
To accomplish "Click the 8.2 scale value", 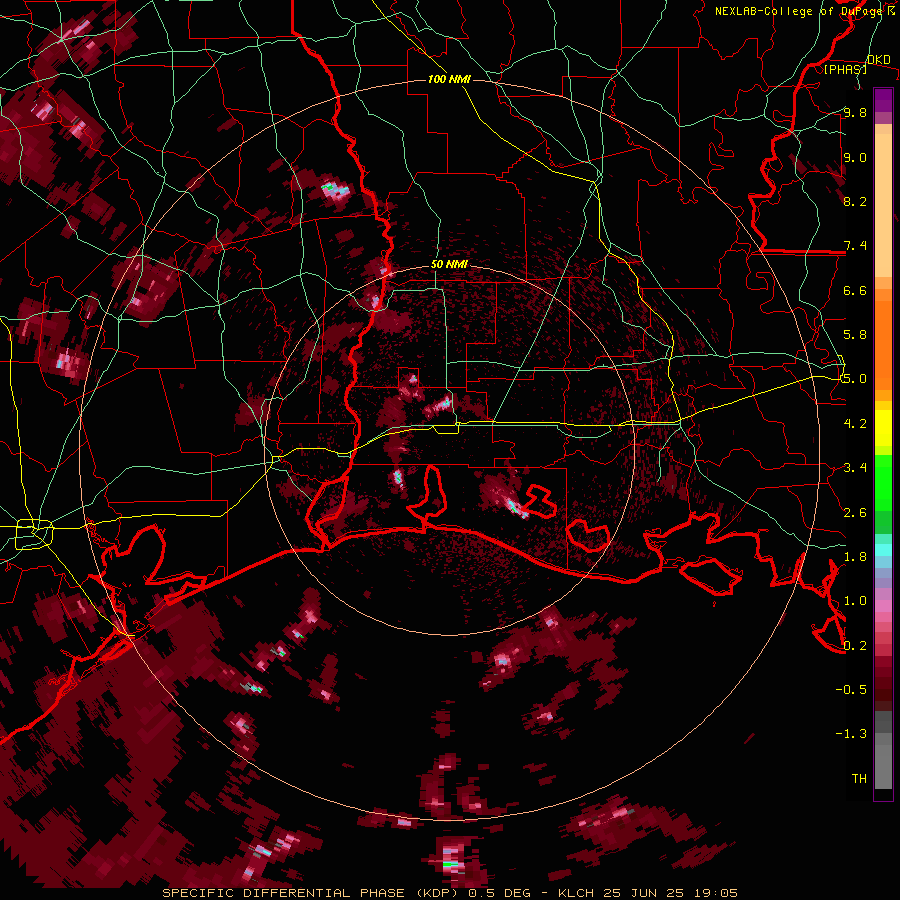I will pyautogui.click(x=855, y=201).
